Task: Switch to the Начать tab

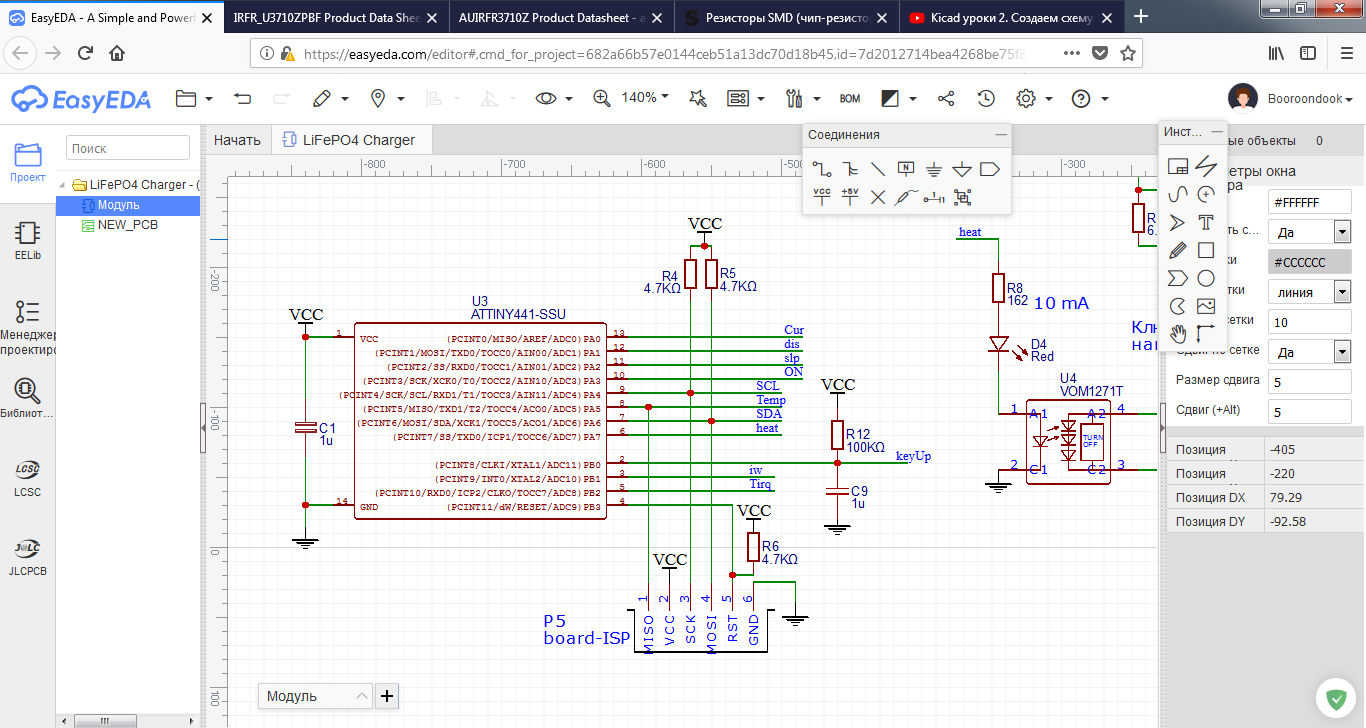Action: tap(237, 140)
